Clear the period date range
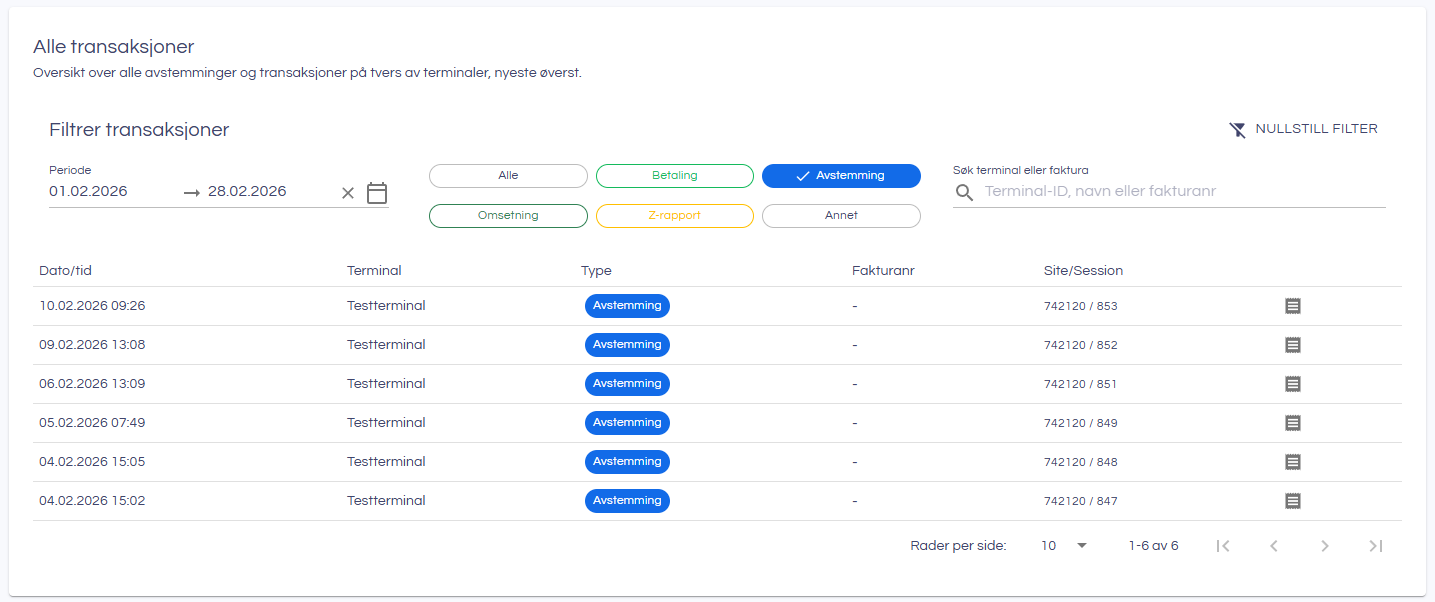The image size is (1435, 602). pos(348,193)
